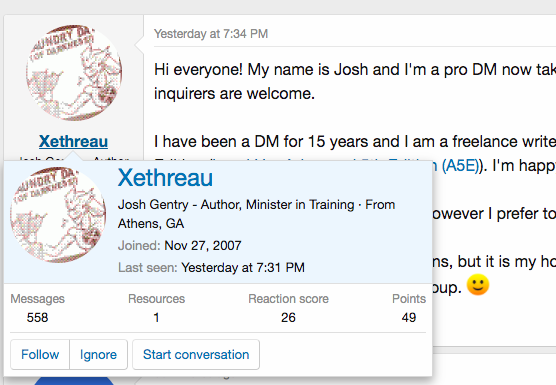This screenshot has width=556, height=385.
Task: Open the large Xethreau profile name in the popup
Action: (165, 178)
